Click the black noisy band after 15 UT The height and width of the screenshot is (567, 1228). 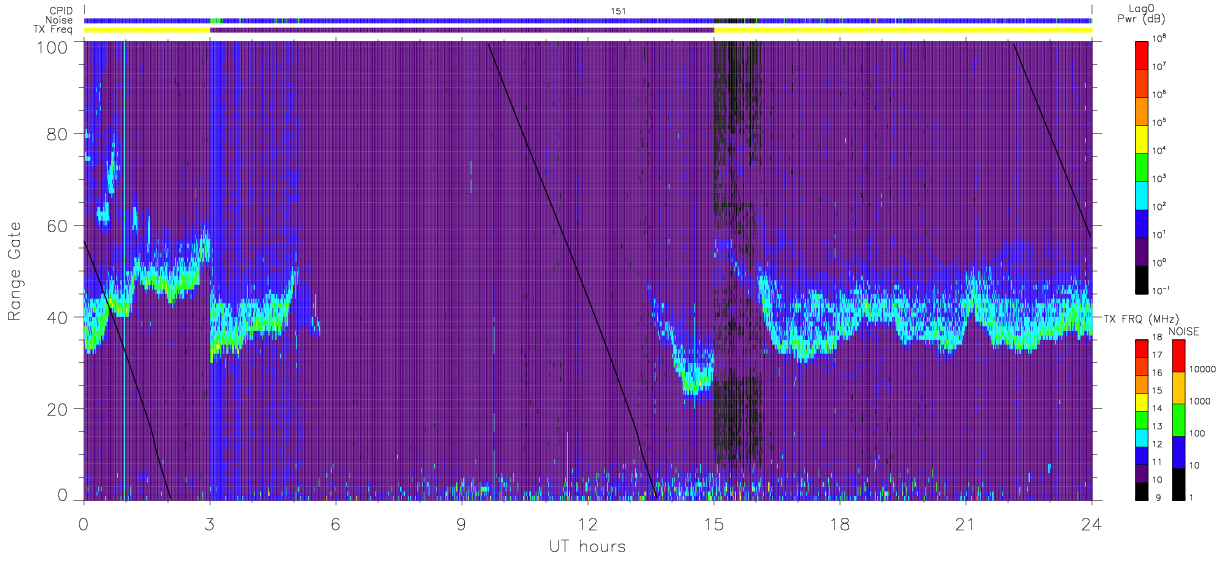click(738, 272)
